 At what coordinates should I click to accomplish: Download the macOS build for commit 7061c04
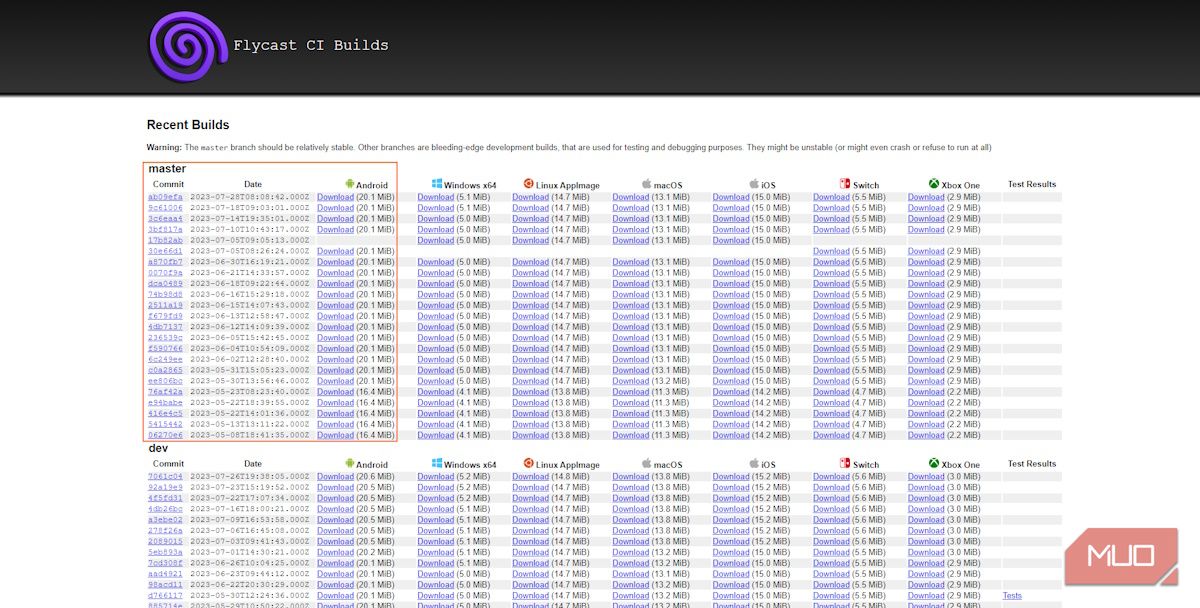point(630,476)
